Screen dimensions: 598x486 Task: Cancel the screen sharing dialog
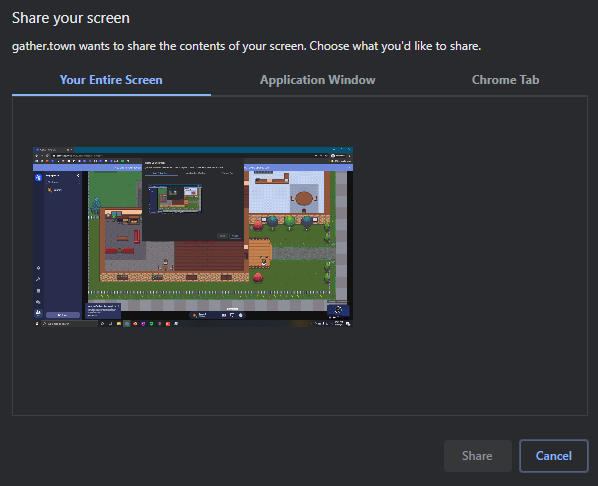click(553, 456)
